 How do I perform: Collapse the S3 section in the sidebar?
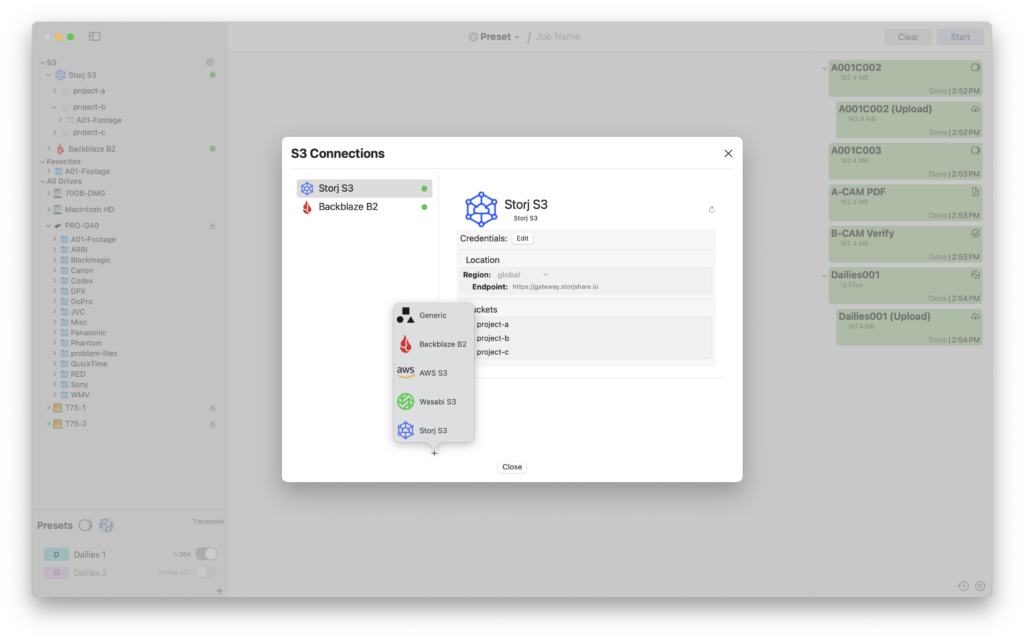tap(42, 63)
